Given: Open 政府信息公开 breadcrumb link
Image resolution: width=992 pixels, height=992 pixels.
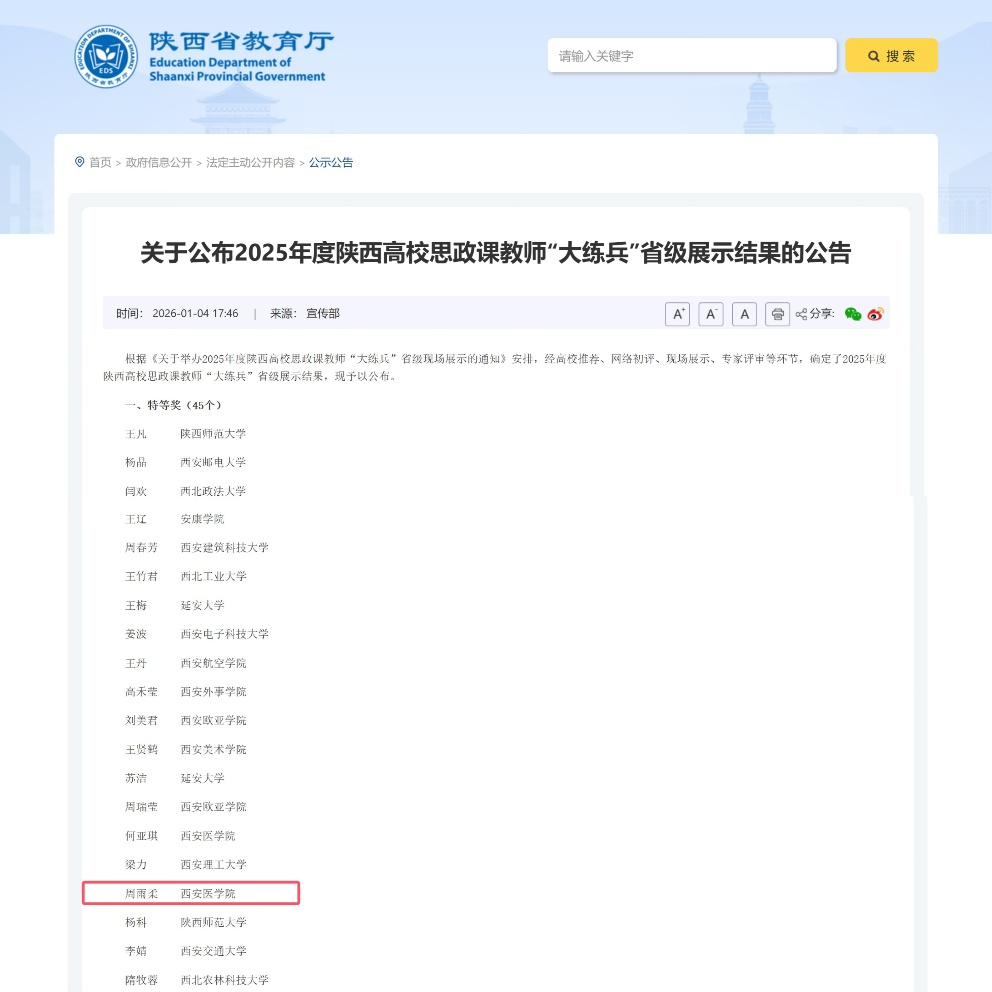Looking at the screenshot, I should (x=158, y=163).
